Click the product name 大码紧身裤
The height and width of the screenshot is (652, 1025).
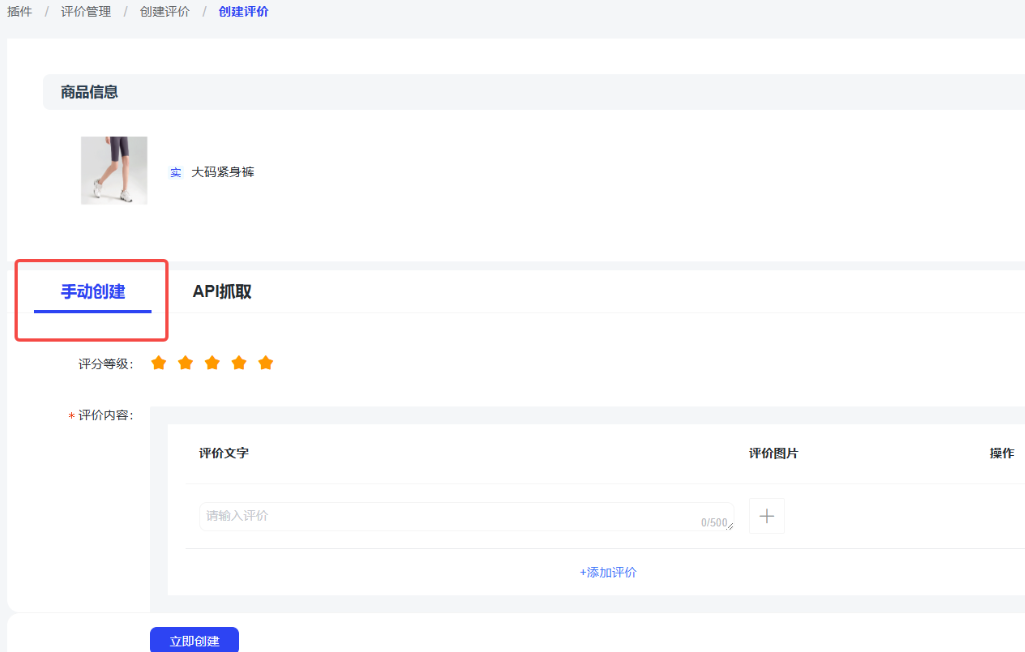tap(223, 172)
